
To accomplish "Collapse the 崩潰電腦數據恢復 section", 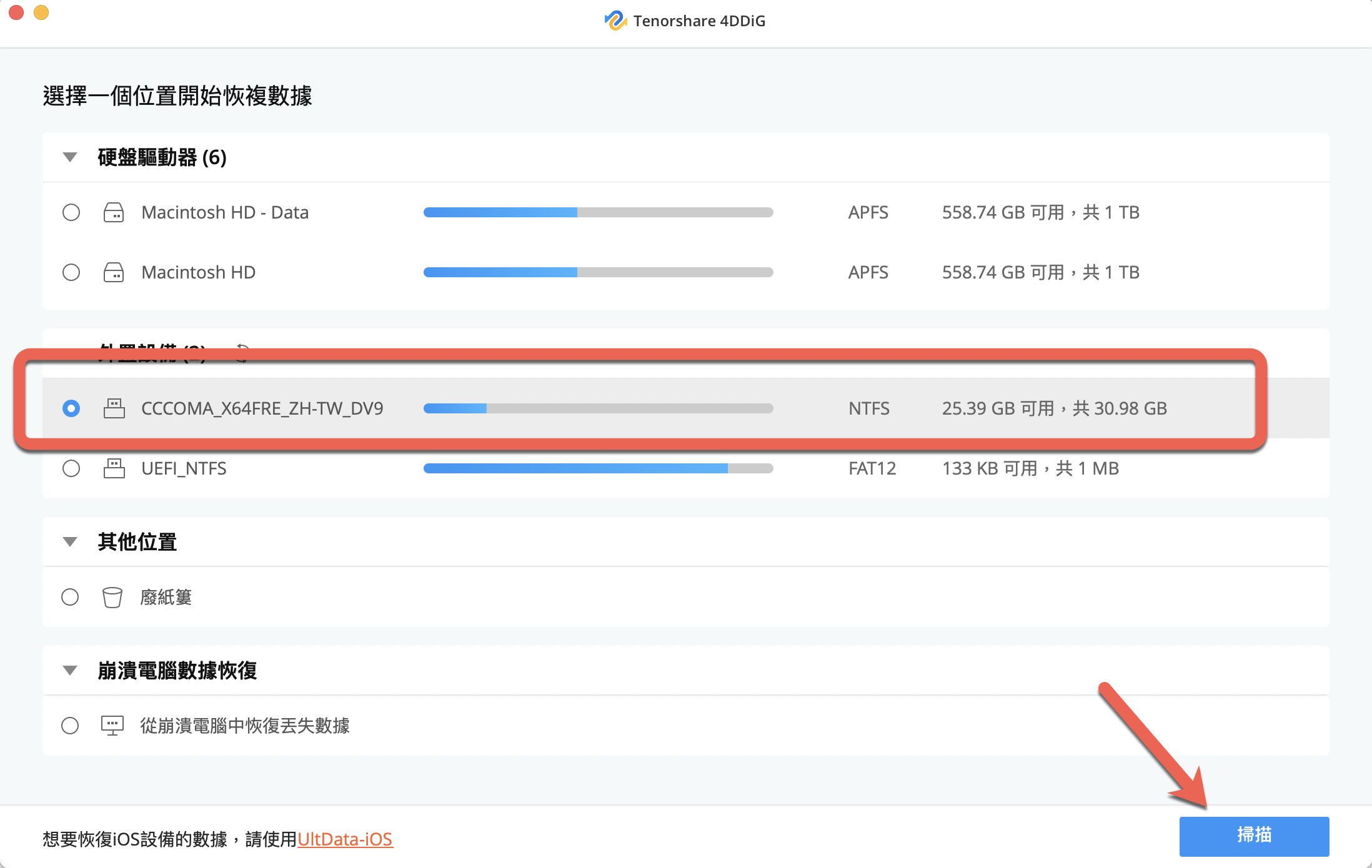I will click(70, 670).
